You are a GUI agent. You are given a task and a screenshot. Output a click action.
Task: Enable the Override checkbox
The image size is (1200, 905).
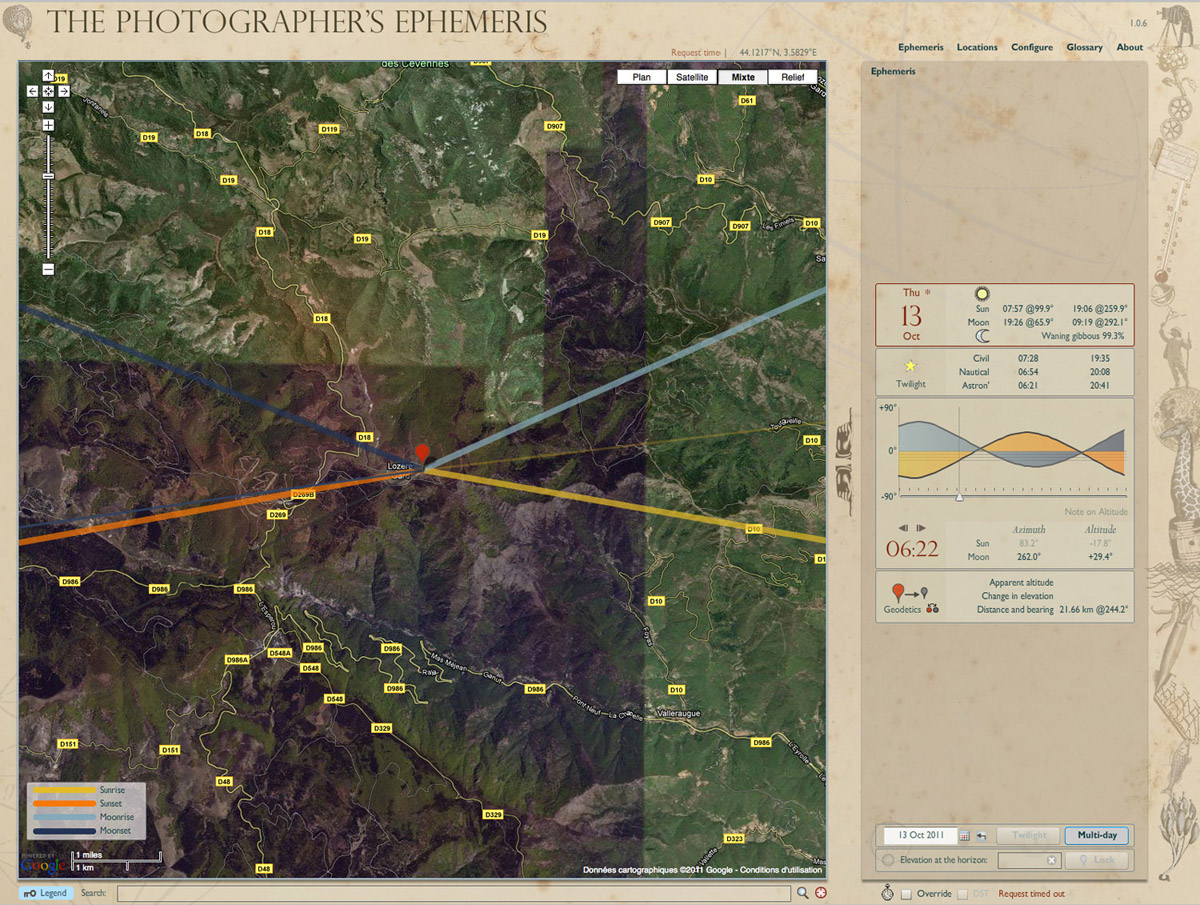(x=907, y=894)
